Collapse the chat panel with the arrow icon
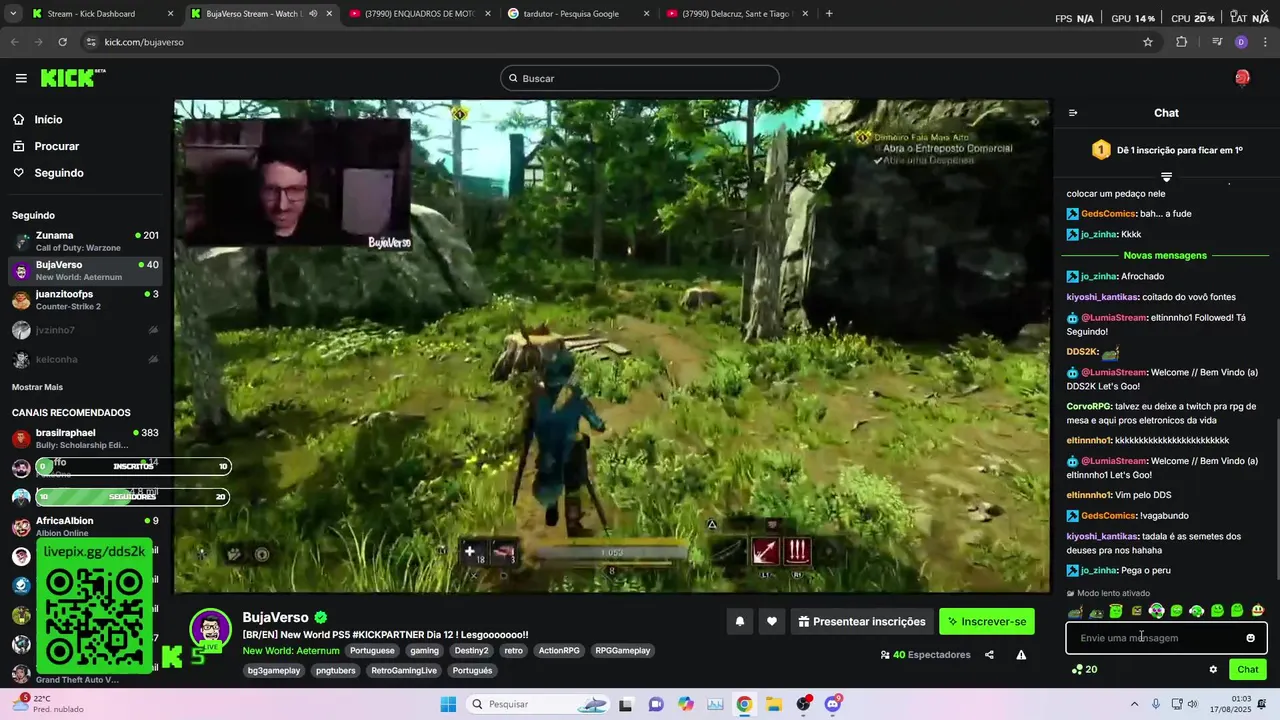The height and width of the screenshot is (720, 1280). pyautogui.click(x=1073, y=113)
